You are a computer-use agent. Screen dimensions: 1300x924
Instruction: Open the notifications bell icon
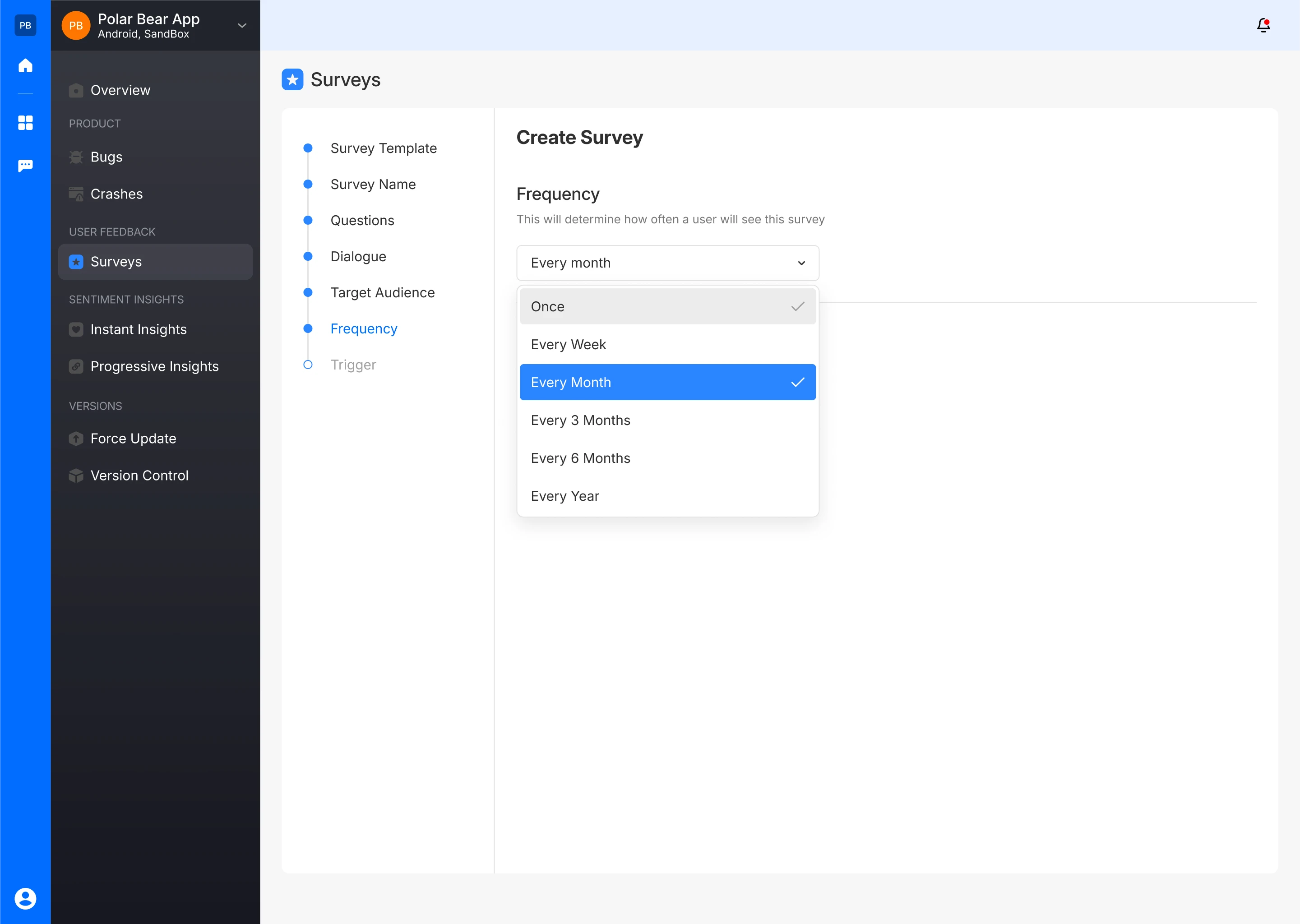[x=1263, y=25]
